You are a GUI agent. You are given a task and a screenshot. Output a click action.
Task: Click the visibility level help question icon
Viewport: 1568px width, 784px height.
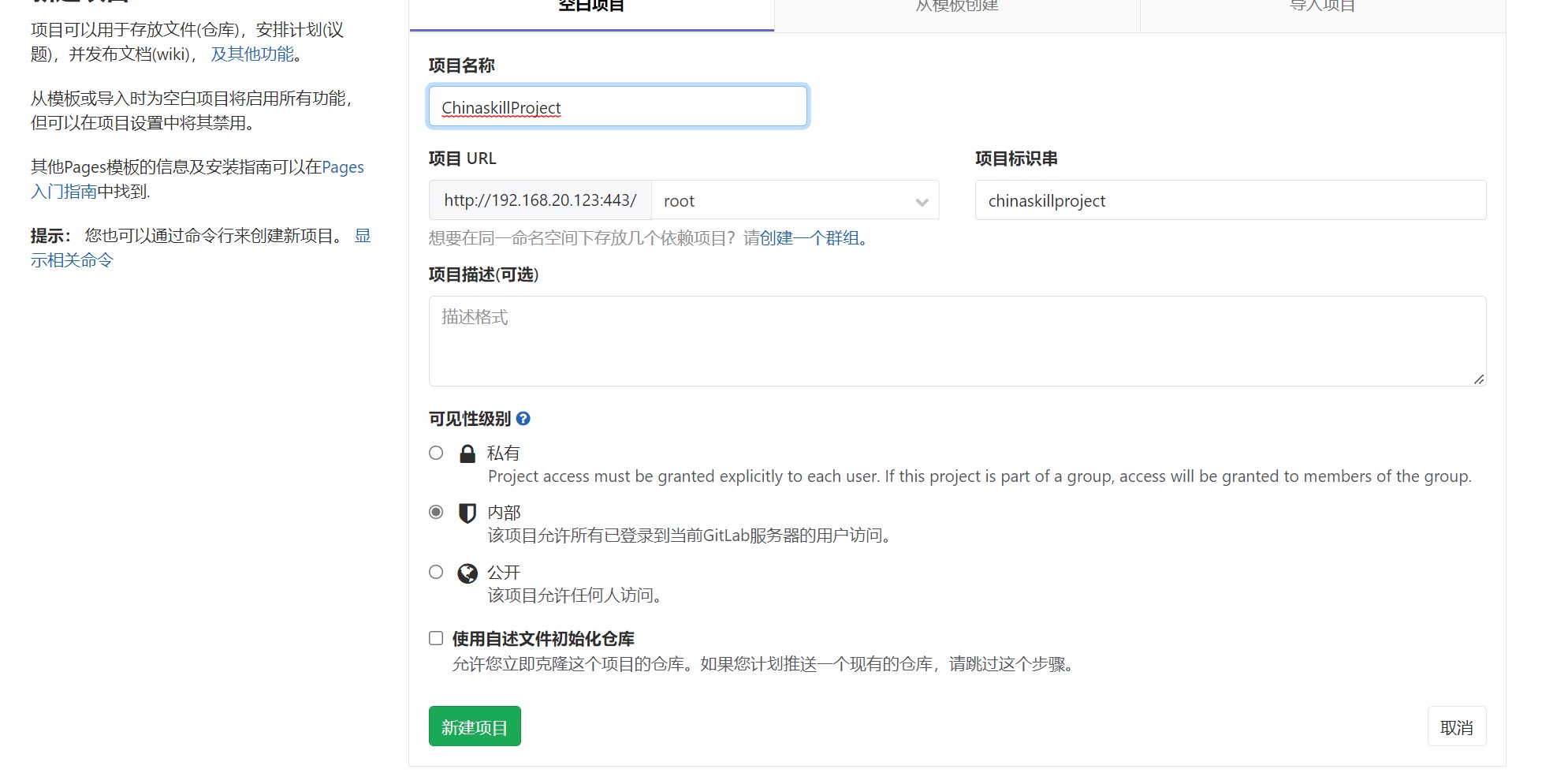523,419
